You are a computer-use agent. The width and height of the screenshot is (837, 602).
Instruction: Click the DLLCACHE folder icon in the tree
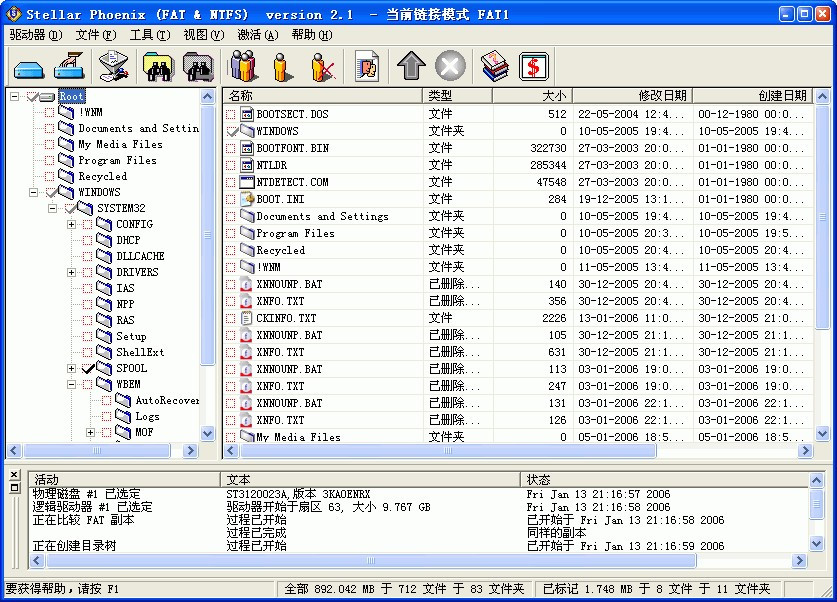tap(104, 256)
